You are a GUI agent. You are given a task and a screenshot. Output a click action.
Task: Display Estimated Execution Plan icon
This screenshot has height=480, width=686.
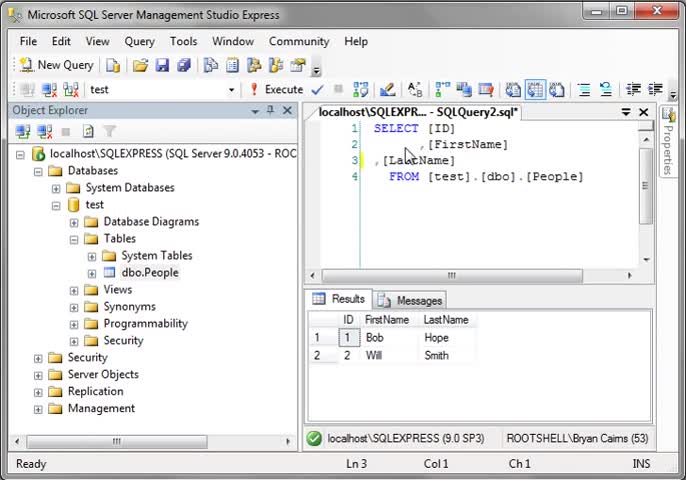point(361,90)
